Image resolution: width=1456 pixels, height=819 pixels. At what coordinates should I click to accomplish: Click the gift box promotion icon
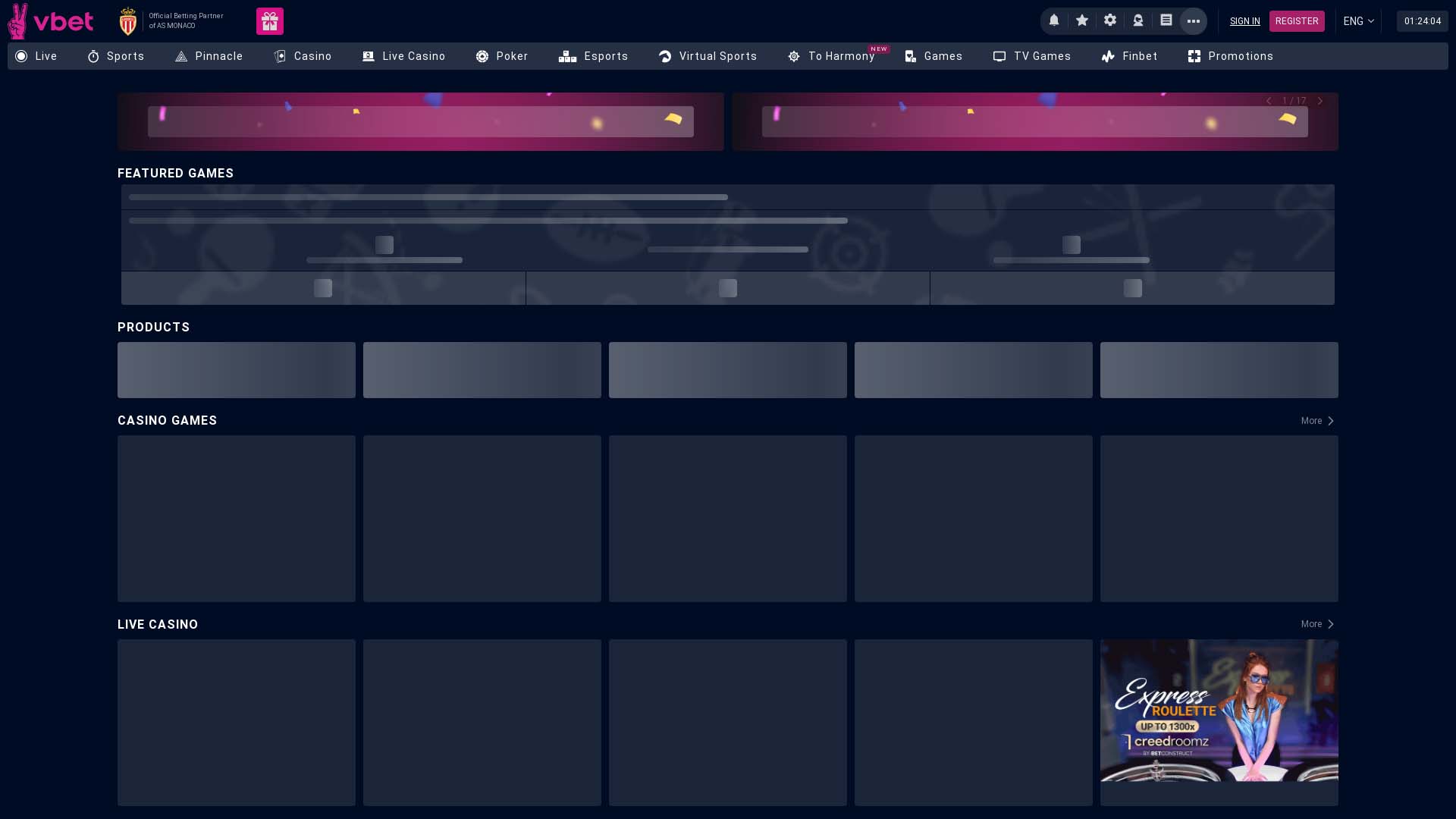tap(270, 20)
